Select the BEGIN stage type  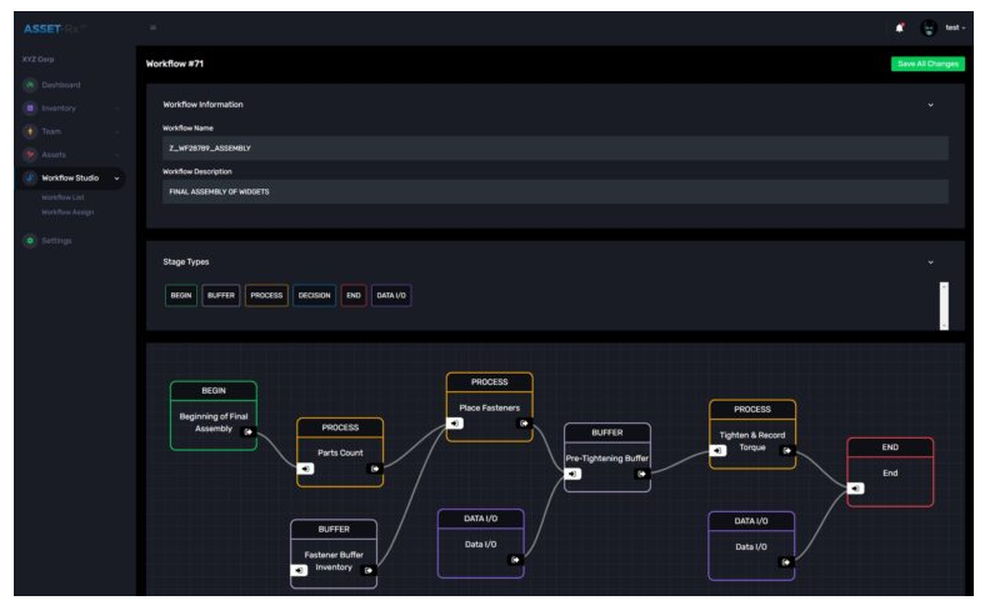181,295
